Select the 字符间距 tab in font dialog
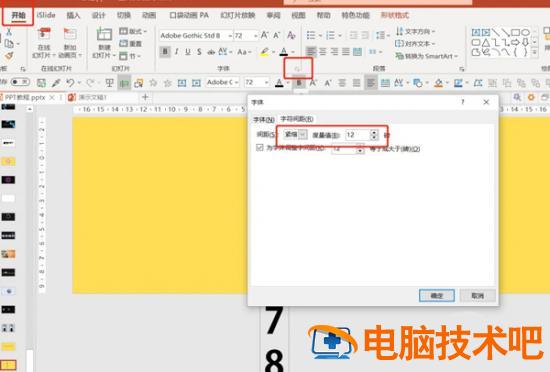The width and height of the screenshot is (550, 372). (297, 119)
